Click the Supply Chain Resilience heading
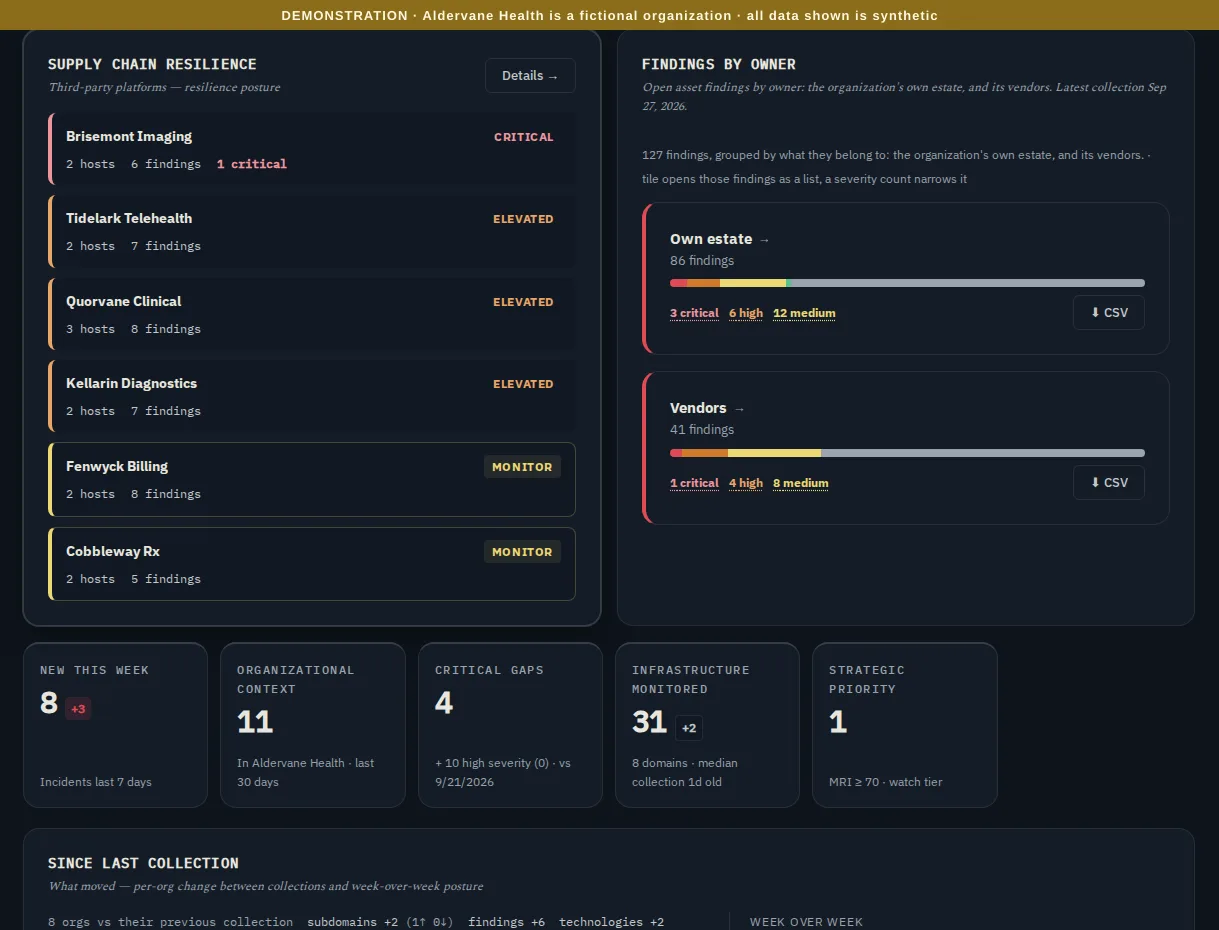The width and height of the screenshot is (1219, 930). point(152,64)
